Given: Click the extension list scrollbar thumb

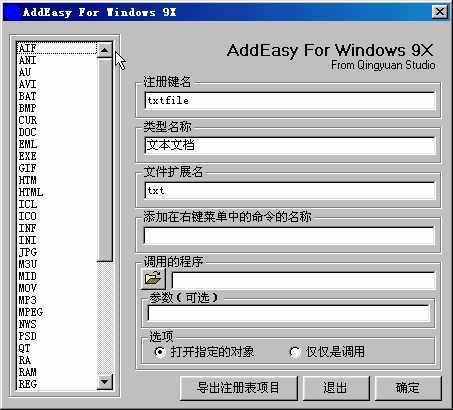Looking at the screenshot, I should [x=105, y=159].
